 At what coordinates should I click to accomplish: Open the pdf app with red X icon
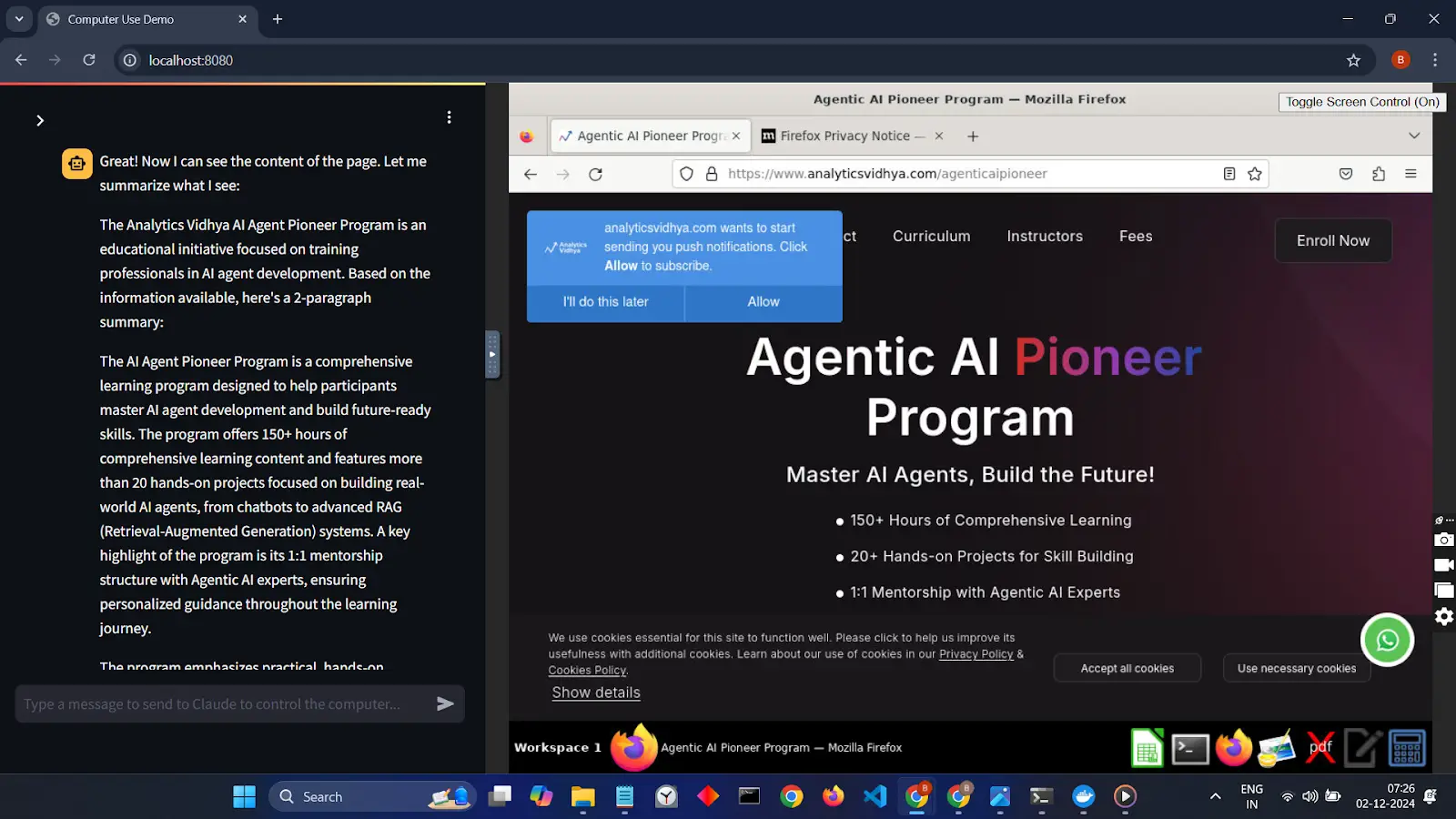(x=1320, y=748)
